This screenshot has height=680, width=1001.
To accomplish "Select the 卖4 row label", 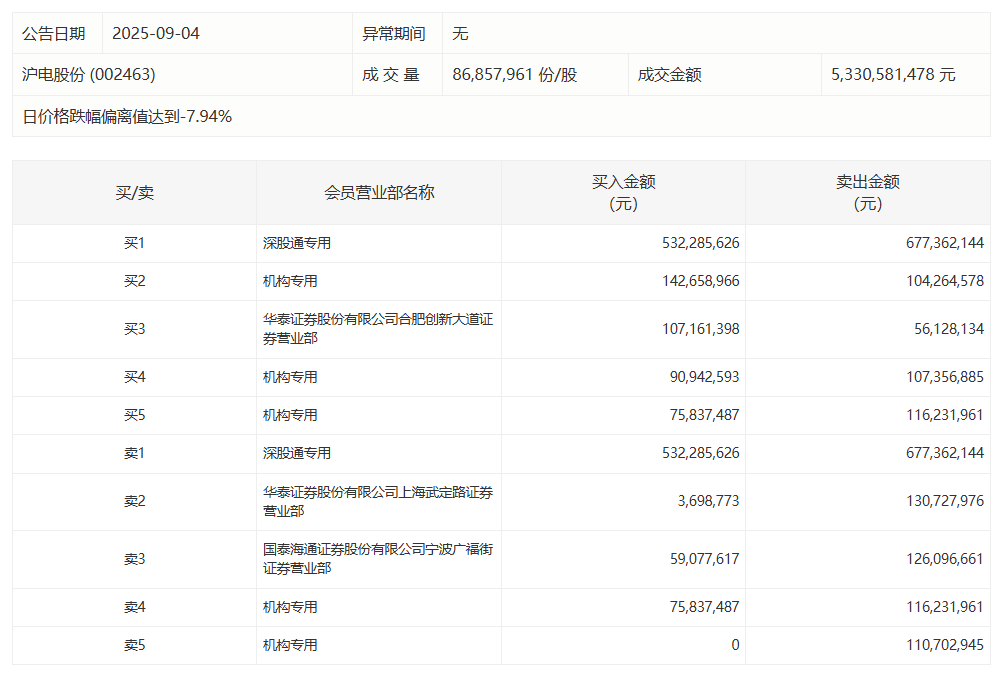I will (x=135, y=607).
